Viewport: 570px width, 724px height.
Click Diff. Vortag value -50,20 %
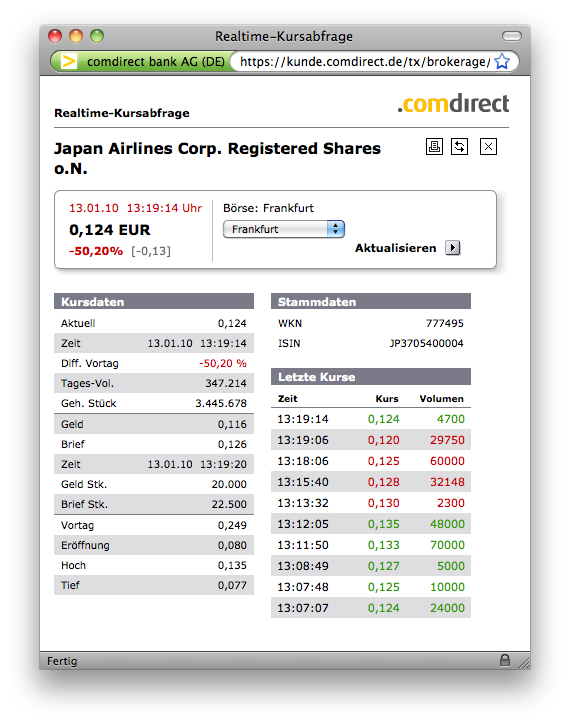point(223,363)
